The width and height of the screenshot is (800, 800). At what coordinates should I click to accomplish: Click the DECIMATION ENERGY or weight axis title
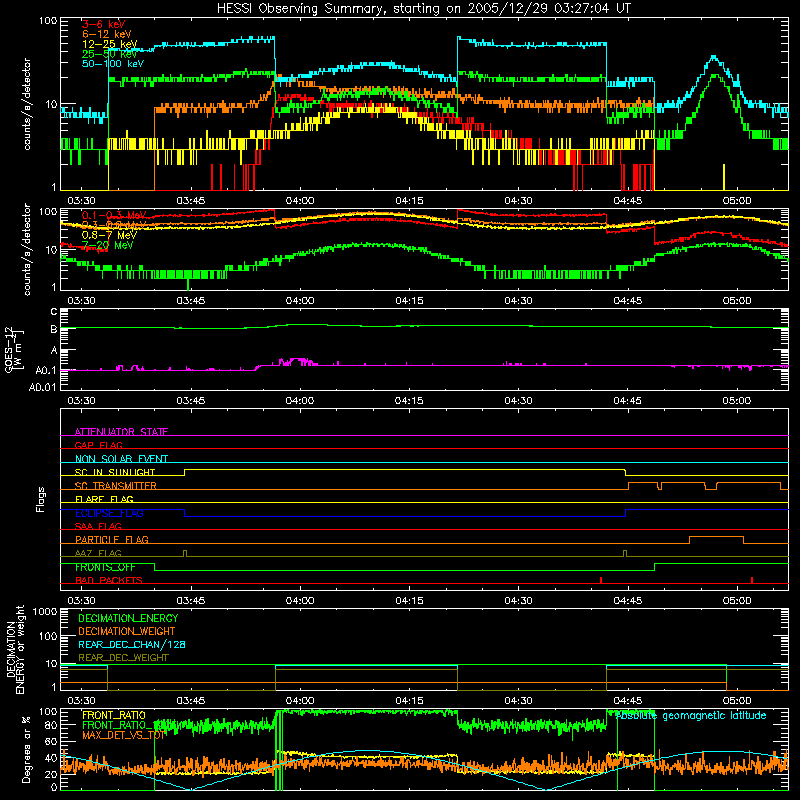[x=15, y=649]
